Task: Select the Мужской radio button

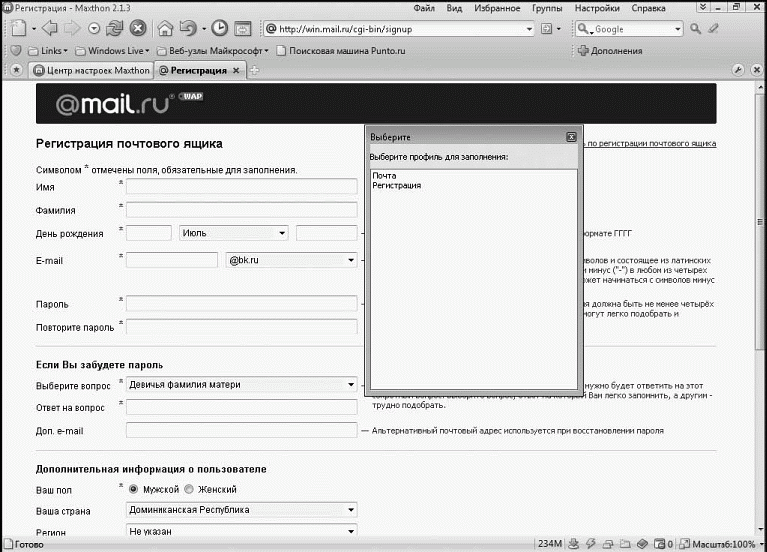Action: (133, 489)
